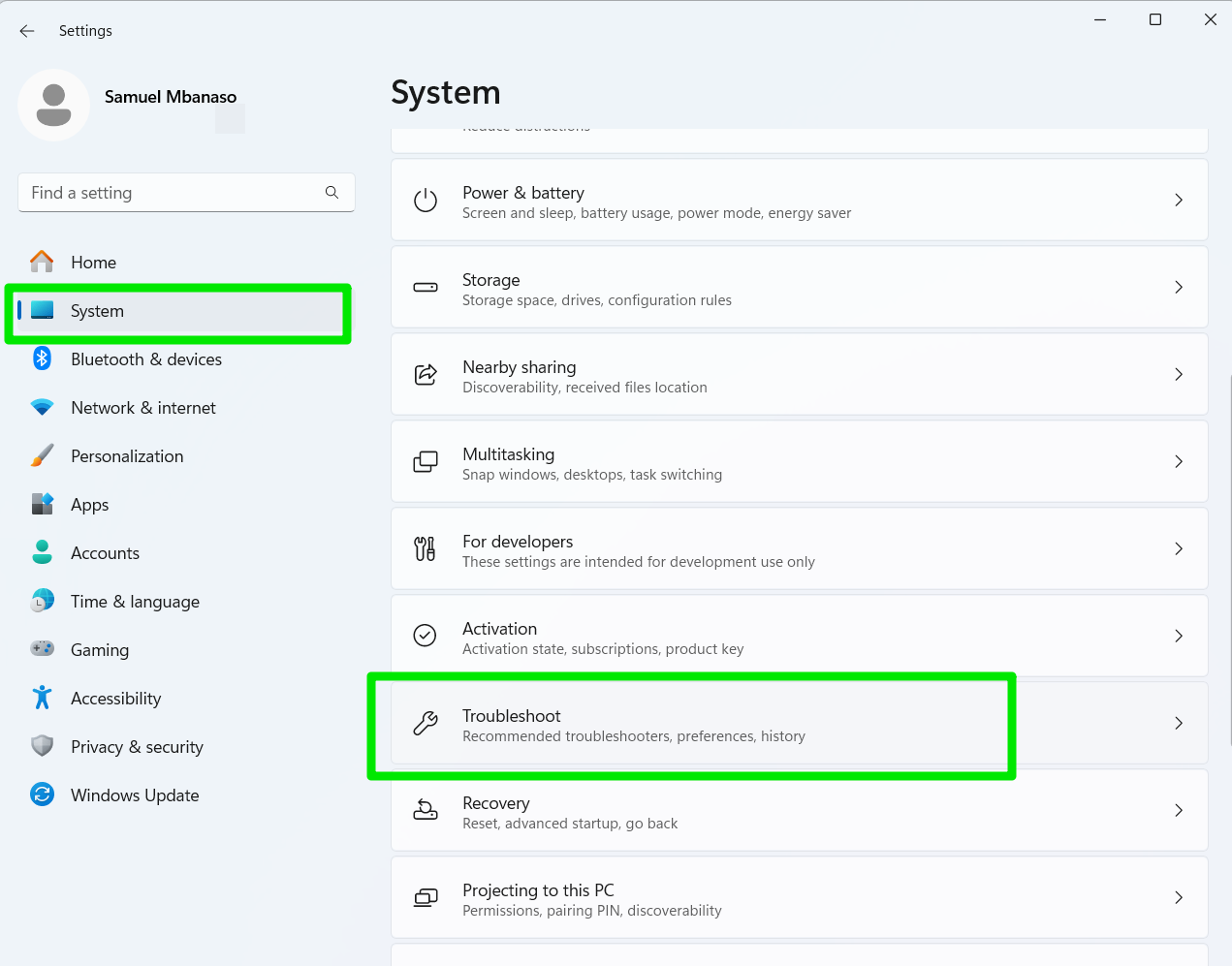Screen dimensions: 1232x966
Task: Click the search magnifier icon
Action: point(332,193)
